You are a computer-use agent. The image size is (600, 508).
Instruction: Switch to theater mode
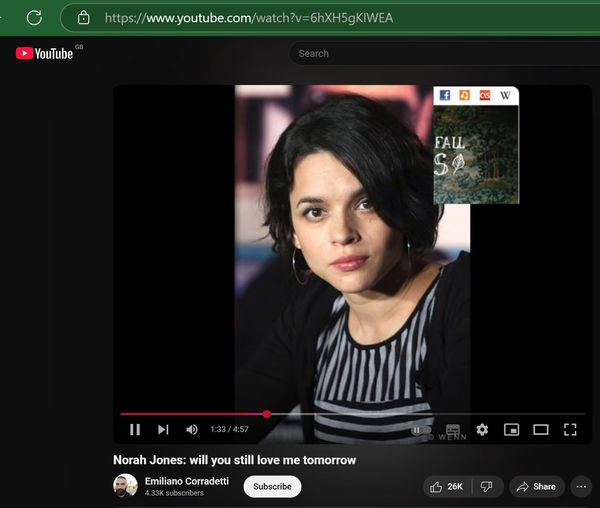[x=541, y=430]
